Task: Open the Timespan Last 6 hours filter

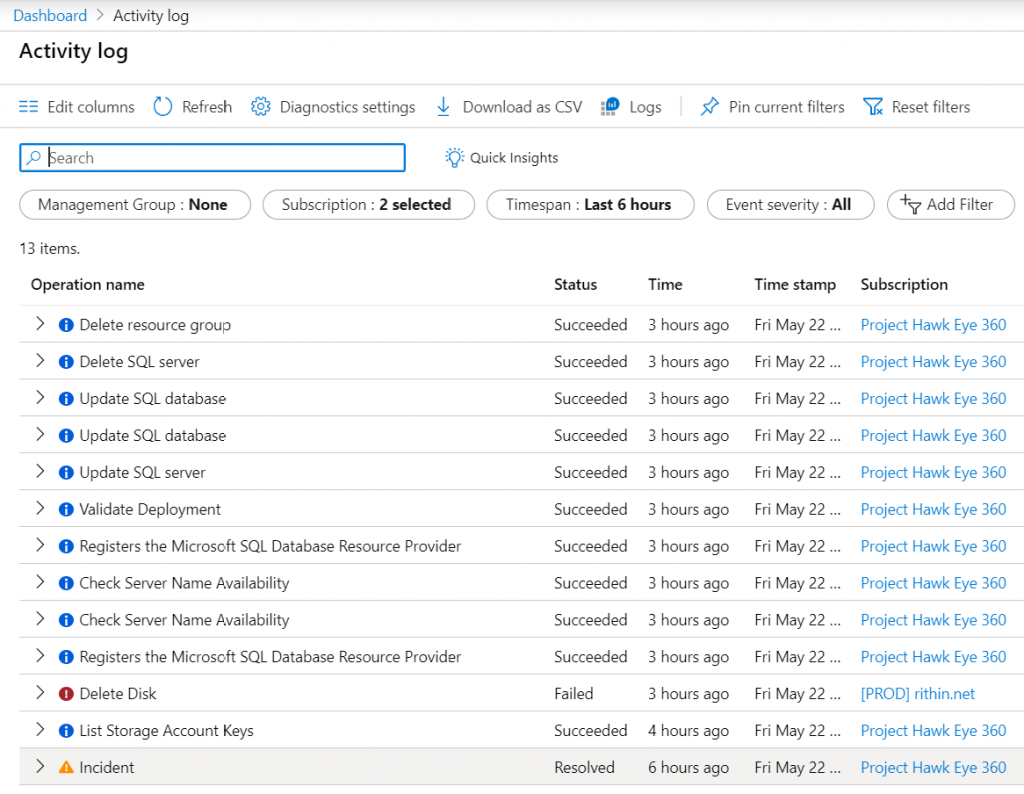Action: [588, 205]
